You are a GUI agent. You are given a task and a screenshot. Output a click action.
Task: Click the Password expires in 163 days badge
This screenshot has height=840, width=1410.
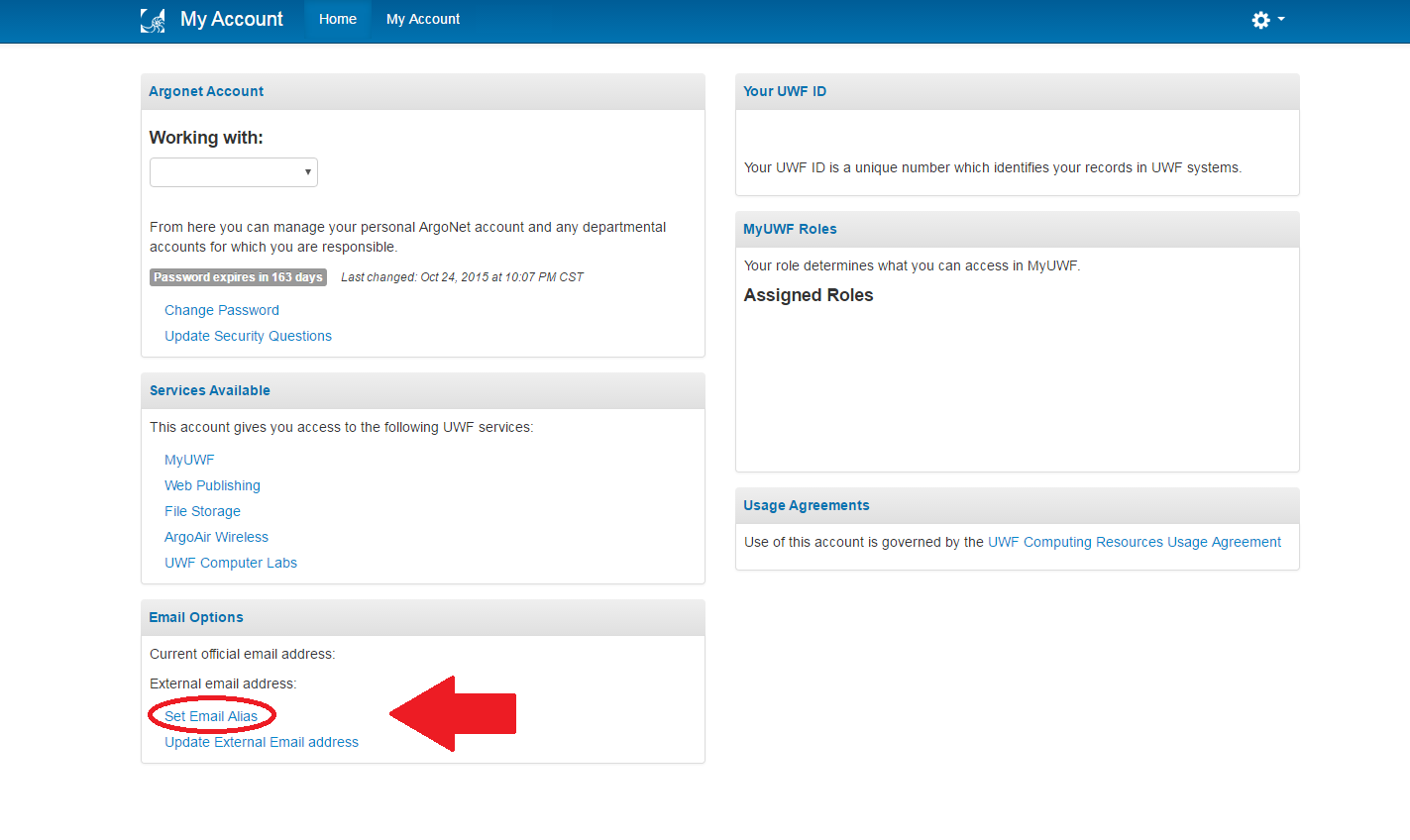tap(238, 277)
